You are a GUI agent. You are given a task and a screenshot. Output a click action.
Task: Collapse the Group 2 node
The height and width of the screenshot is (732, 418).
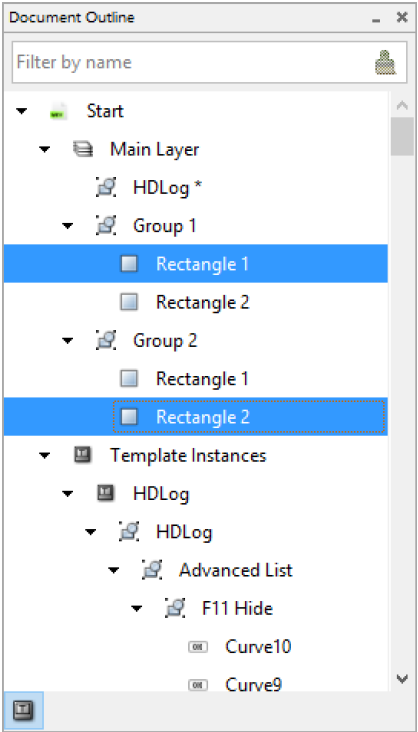68,340
